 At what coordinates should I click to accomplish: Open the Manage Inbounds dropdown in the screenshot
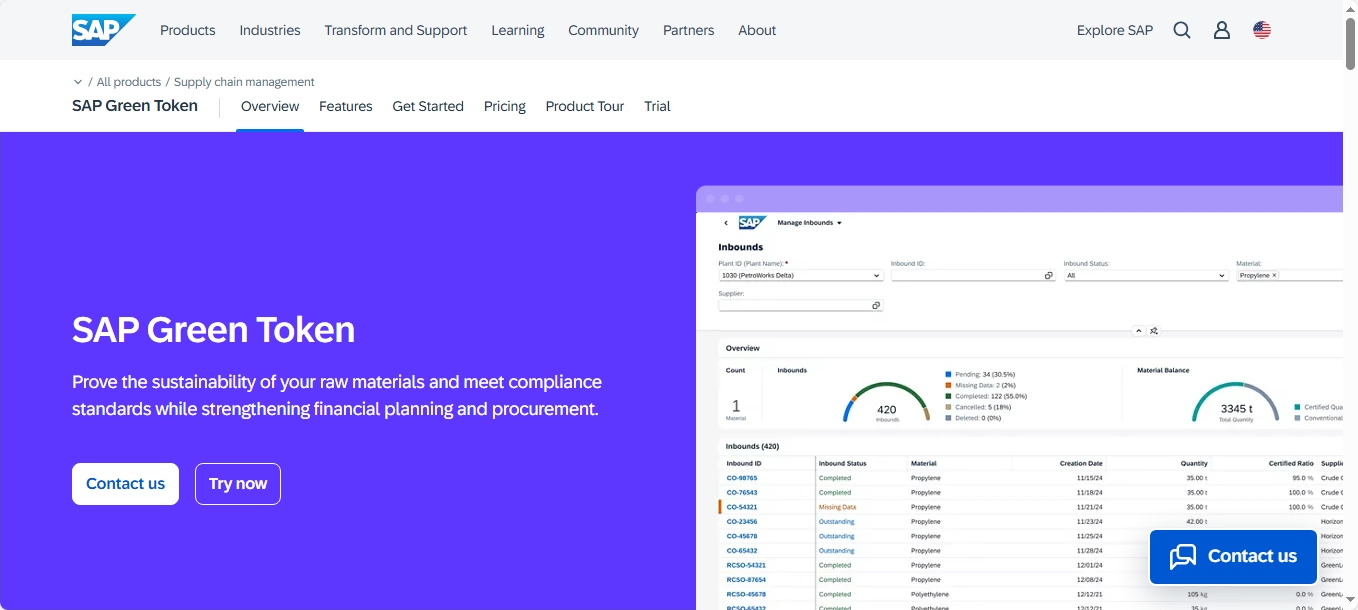(809, 223)
